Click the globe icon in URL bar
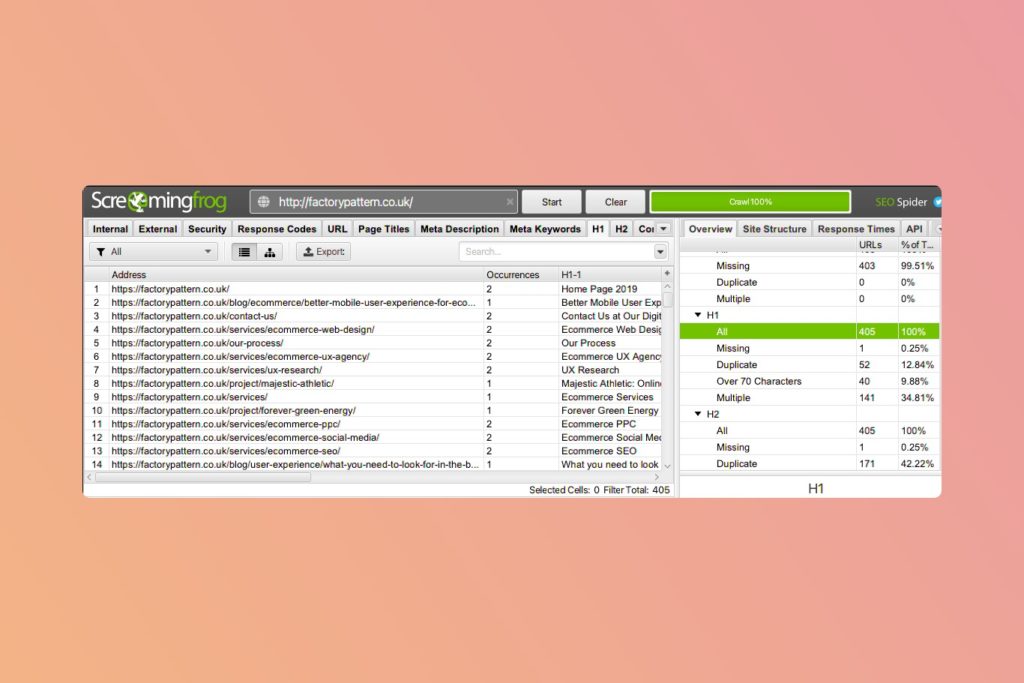The width and height of the screenshot is (1024, 683). click(x=264, y=202)
